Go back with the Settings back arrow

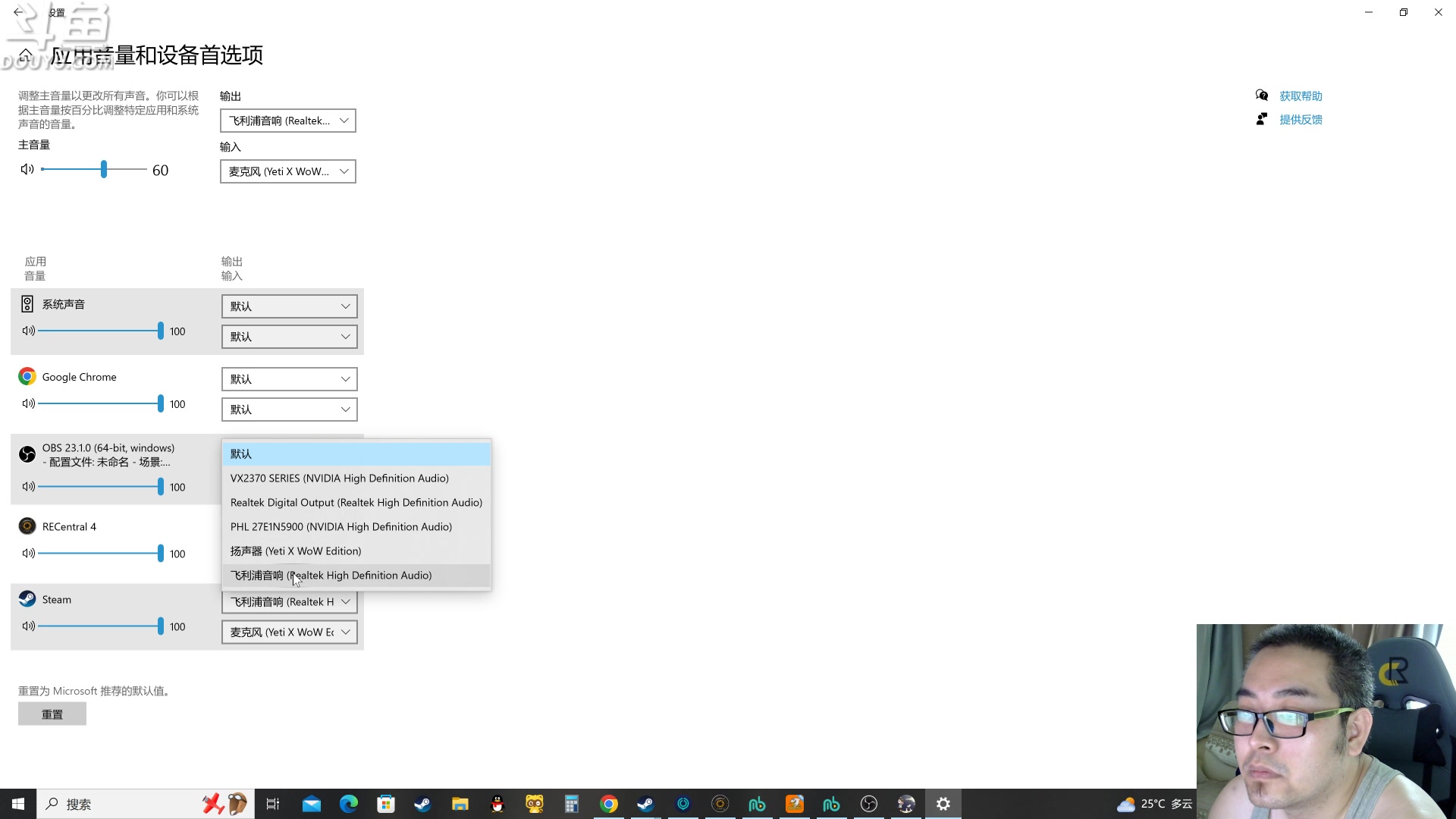18,12
